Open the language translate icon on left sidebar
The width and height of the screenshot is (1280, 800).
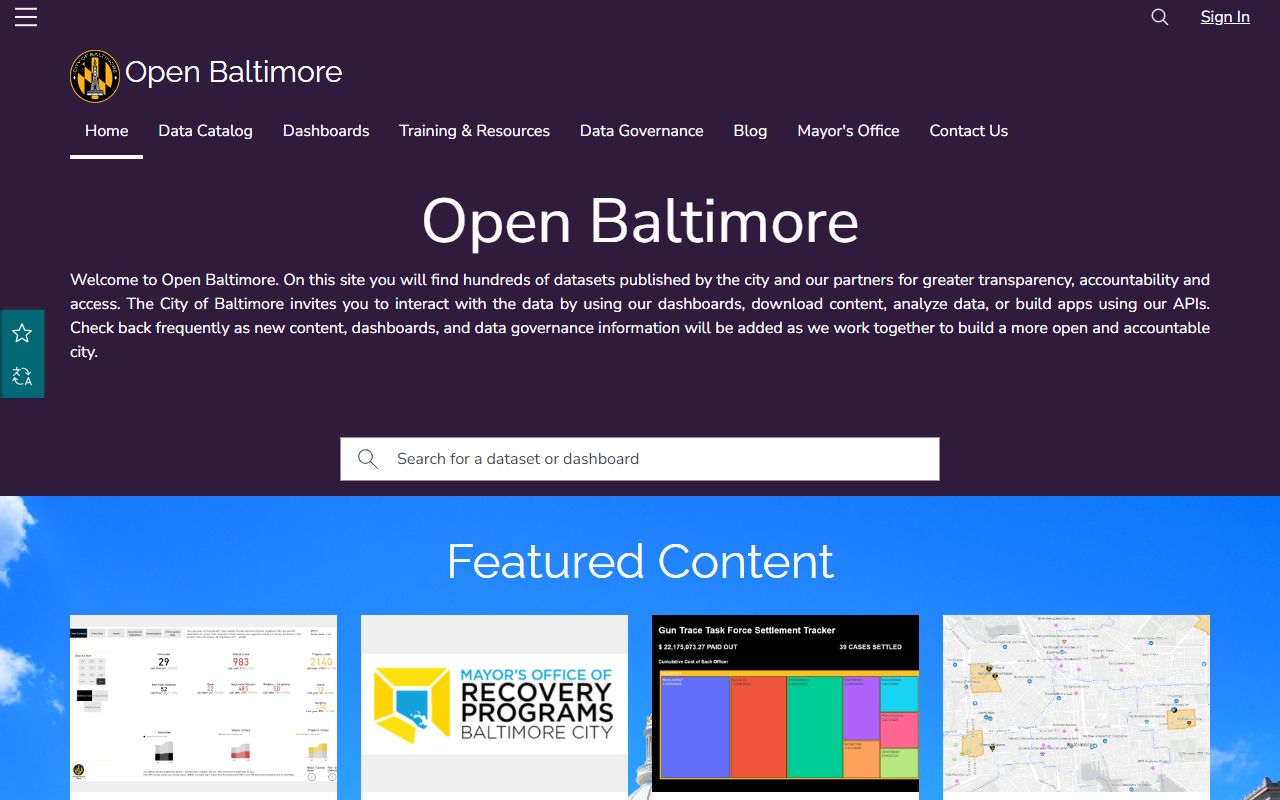[x=22, y=376]
